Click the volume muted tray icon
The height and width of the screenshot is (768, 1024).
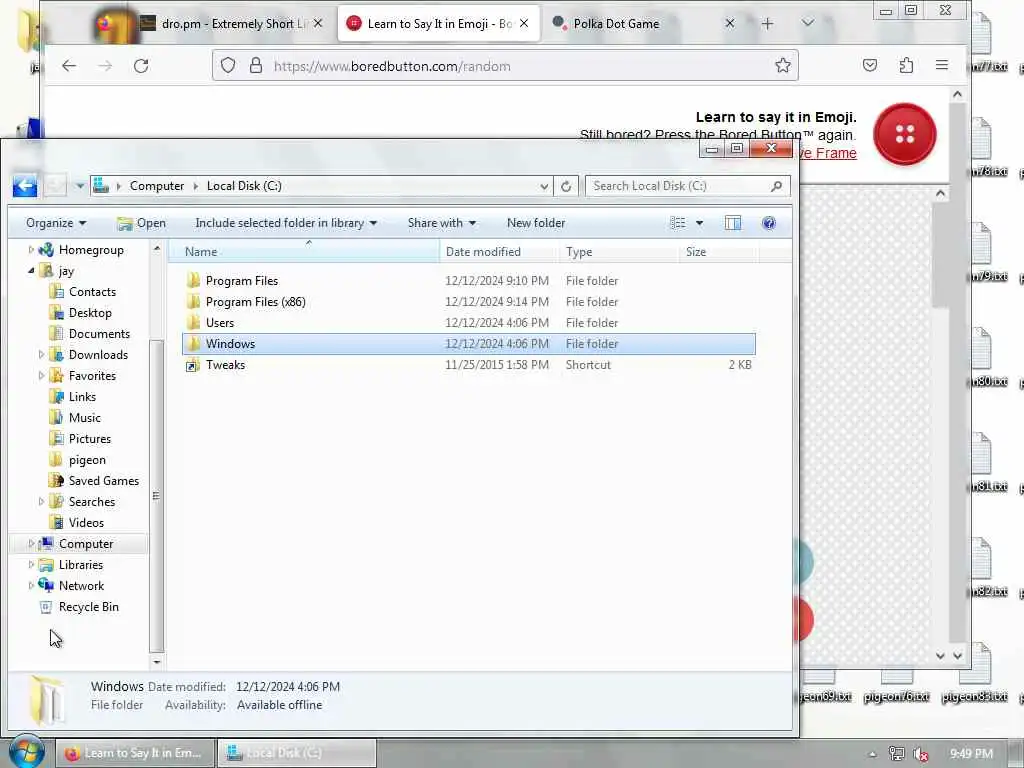921,754
